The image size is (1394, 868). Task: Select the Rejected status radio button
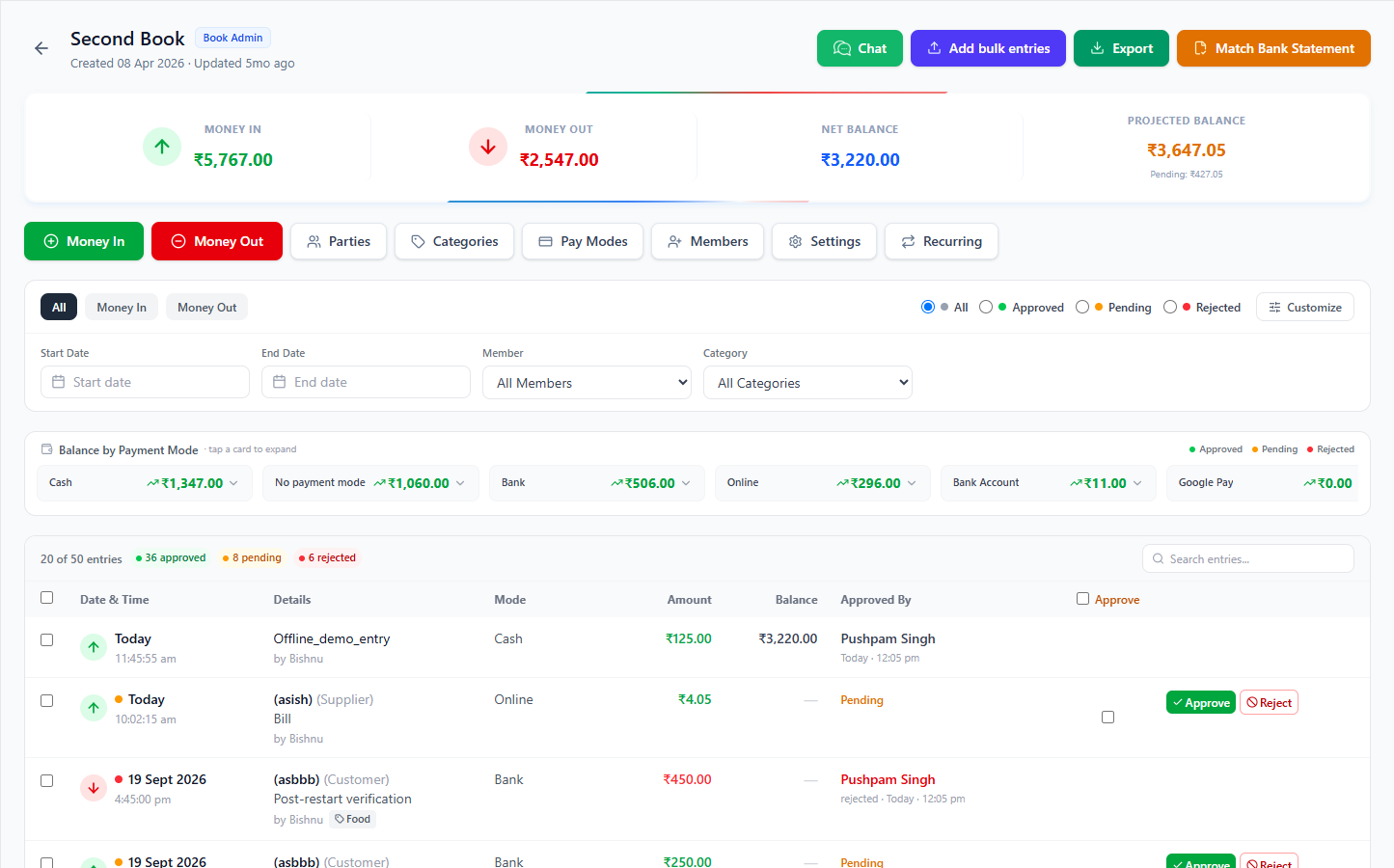1170,307
